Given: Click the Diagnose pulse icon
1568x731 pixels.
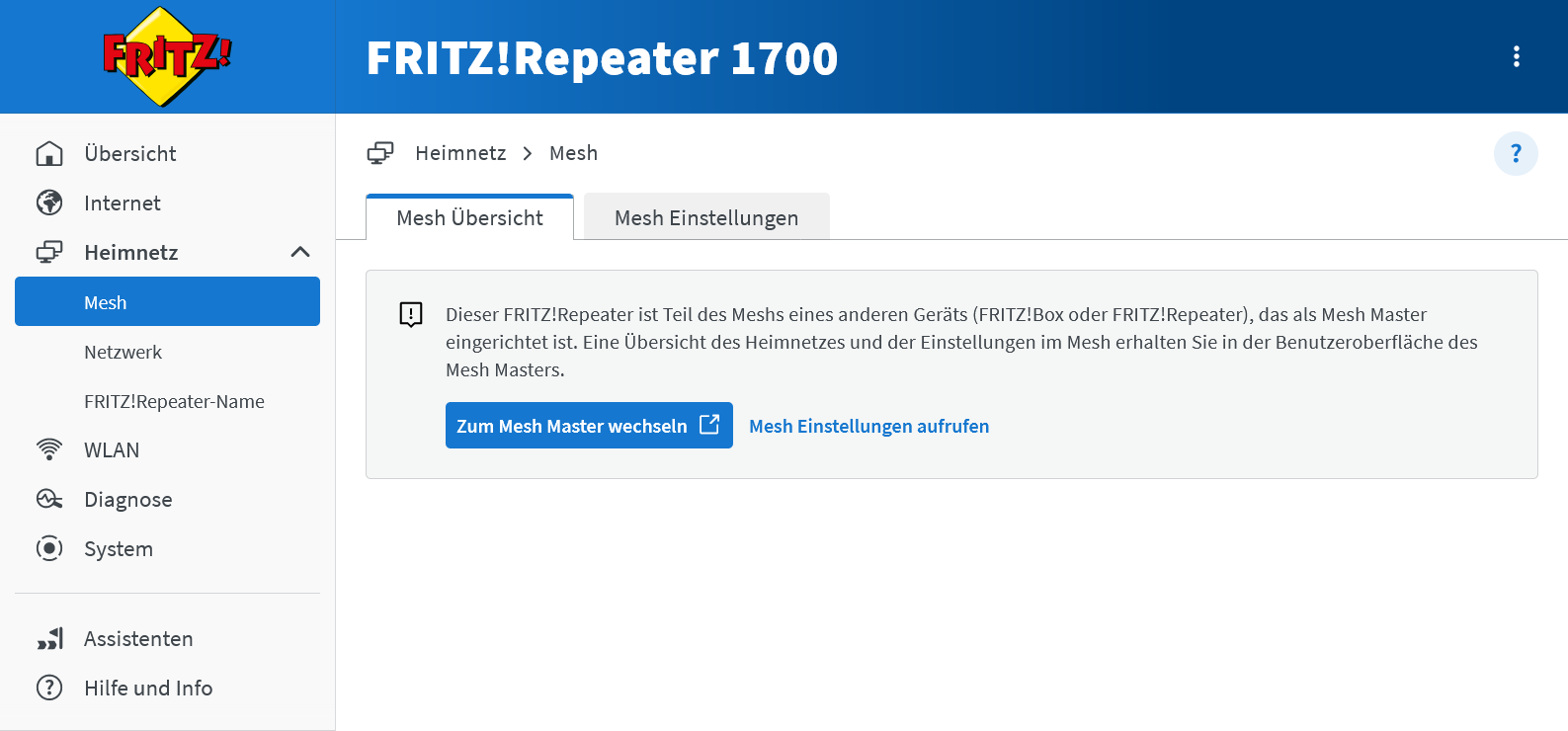Looking at the screenshot, I should (x=49, y=499).
